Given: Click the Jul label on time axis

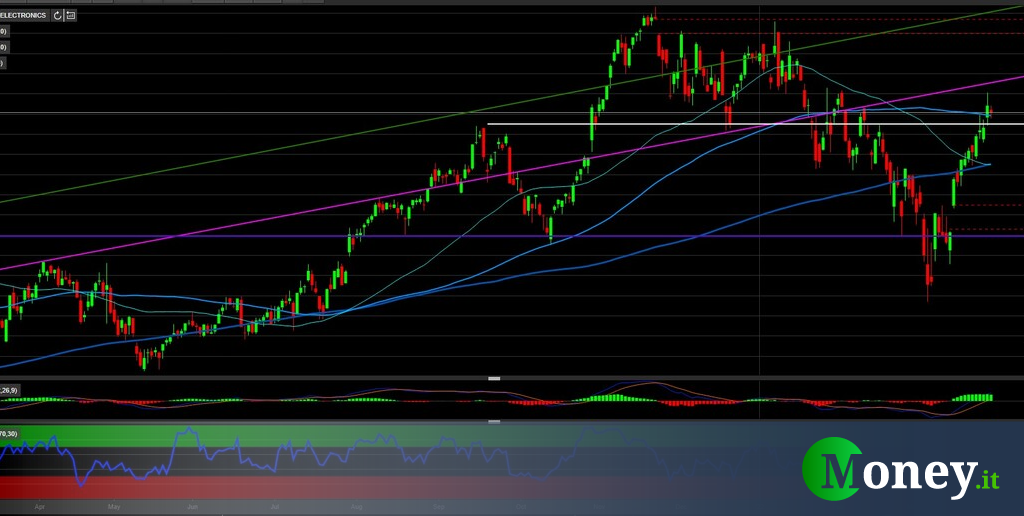Looking at the screenshot, I should (275, 506).
